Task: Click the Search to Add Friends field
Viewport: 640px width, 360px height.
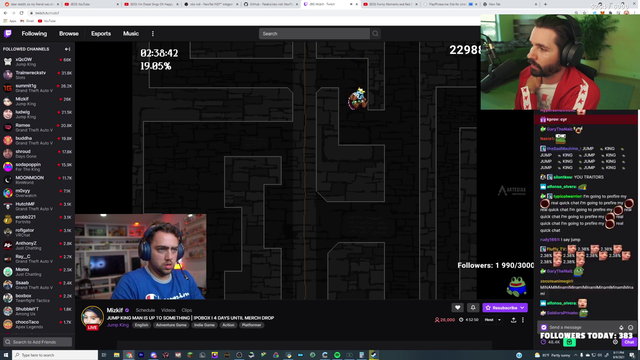Action: pos(38,342)
